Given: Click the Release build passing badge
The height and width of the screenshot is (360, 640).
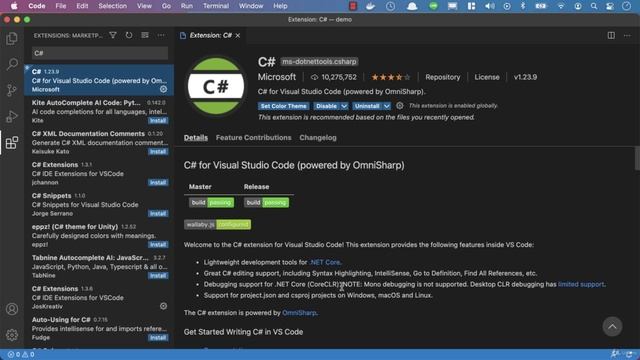Looking at the screenshot, I should coord(266,202).
